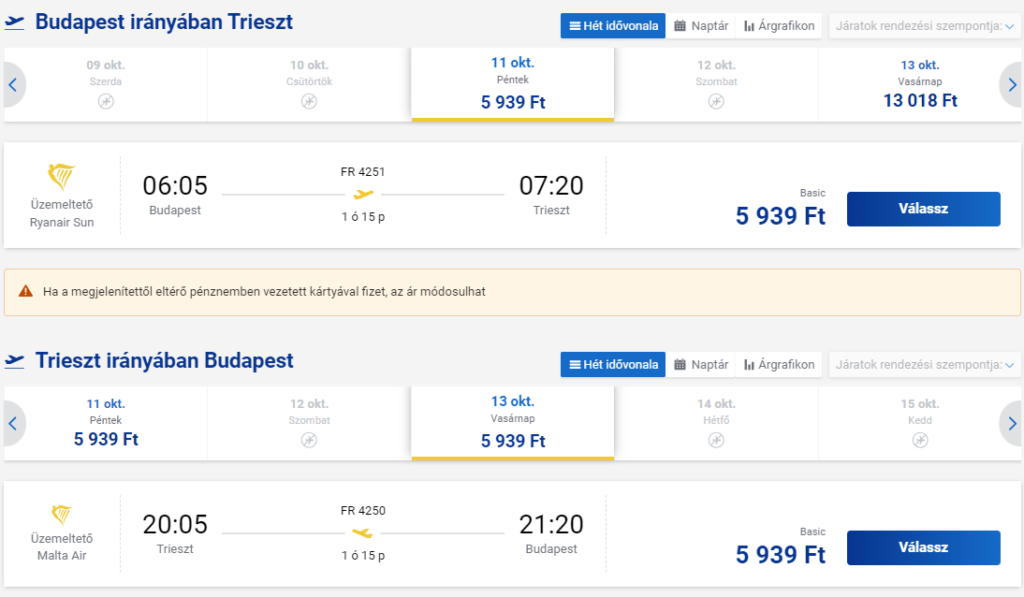
Task: Open the return Járatok rendezési szempontja dropdown
Action: pos(924,364)
